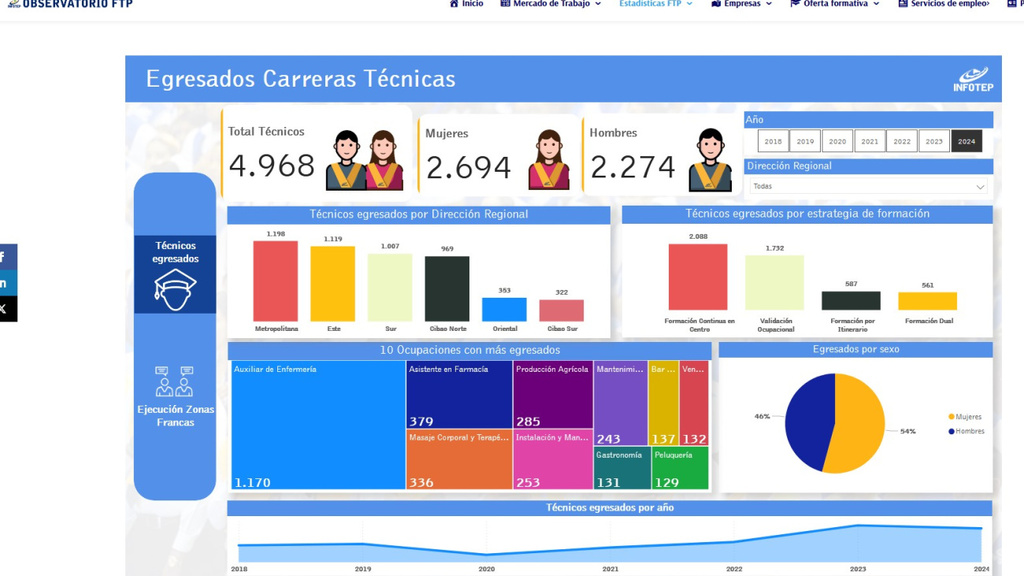The height and width of the screenshot is (576, 1024).
Task: Select year 2021 in Año filter
Action: click(x=870, y=142)
